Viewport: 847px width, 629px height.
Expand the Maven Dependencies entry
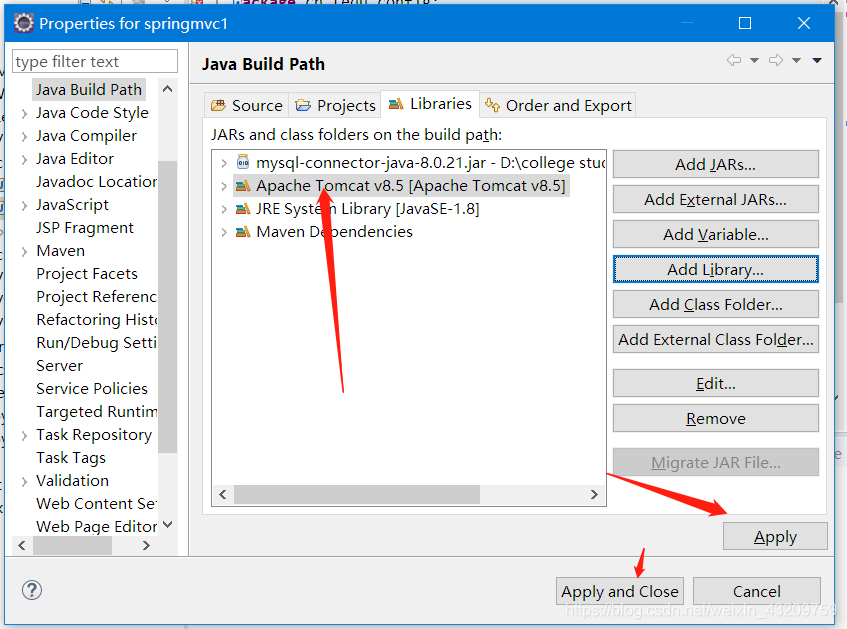pos(224,232)
